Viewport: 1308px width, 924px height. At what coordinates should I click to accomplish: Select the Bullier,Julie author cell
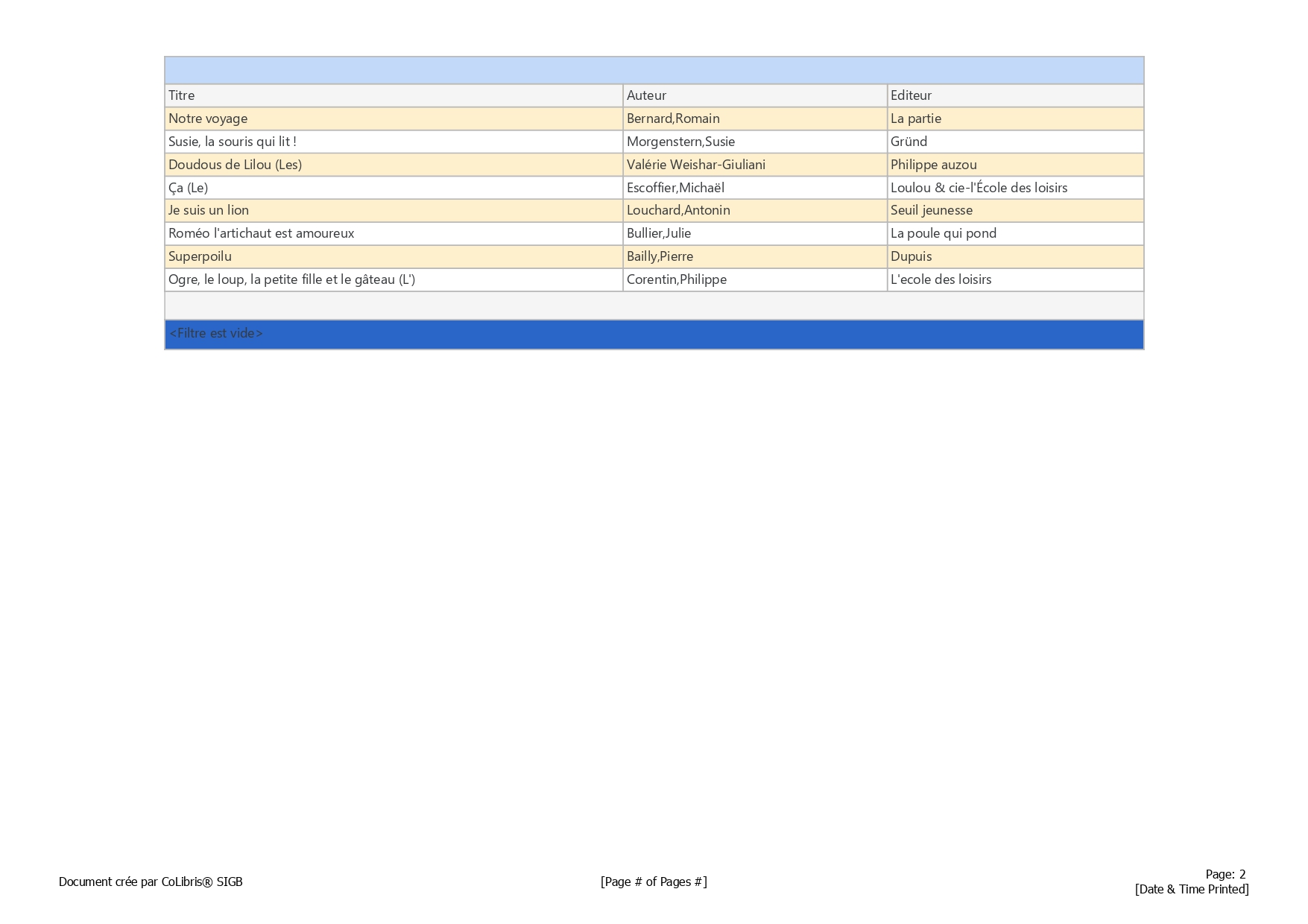755,233
